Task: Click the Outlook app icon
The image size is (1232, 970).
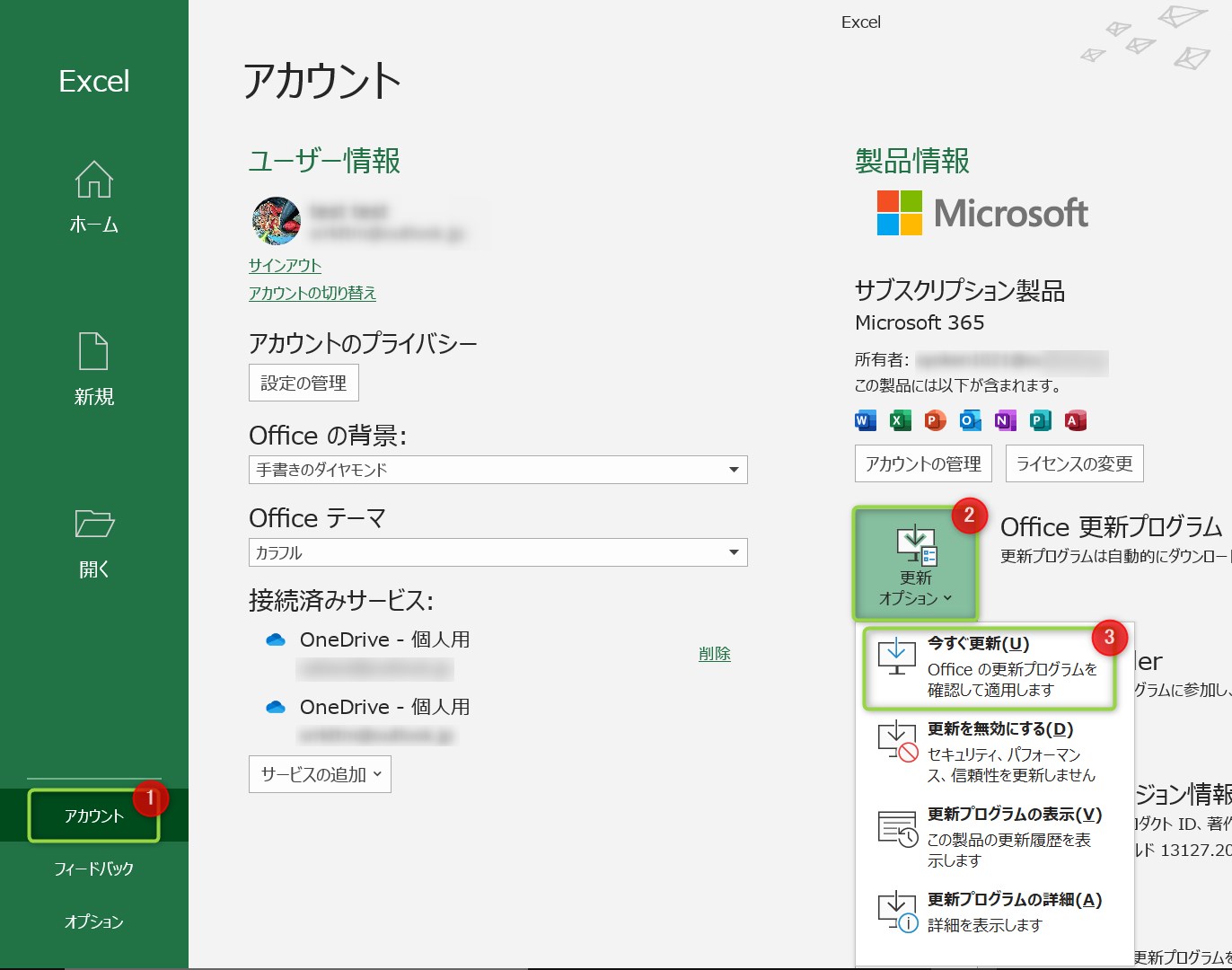Action: click(x=970, y=419)
